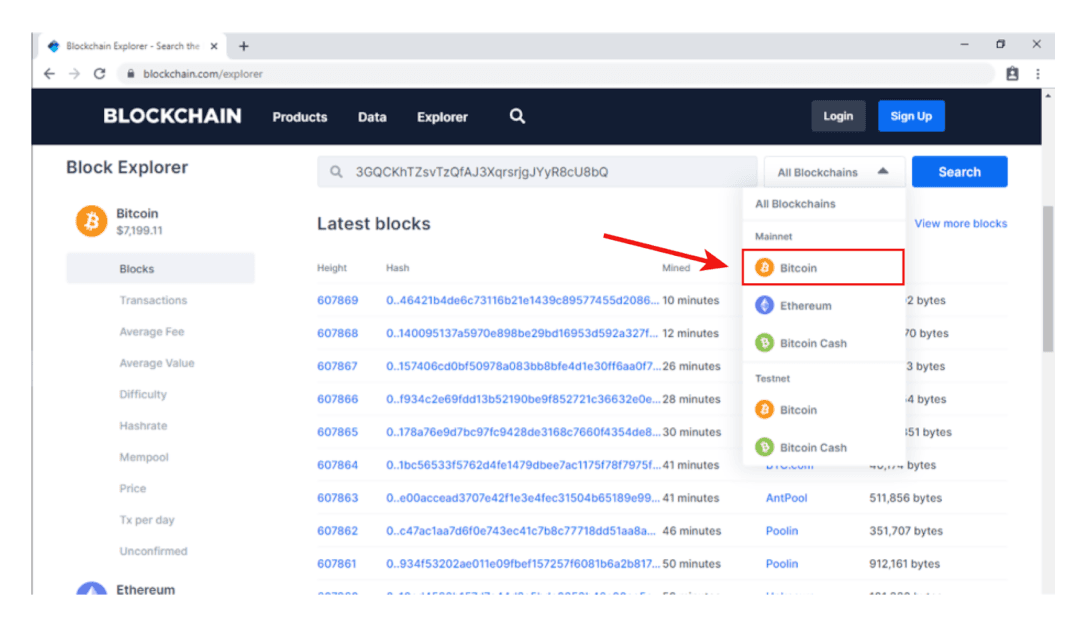Reload the page with the refresh icon
Viewport: 1068px width, 620px height.
[x=99, y=74]
